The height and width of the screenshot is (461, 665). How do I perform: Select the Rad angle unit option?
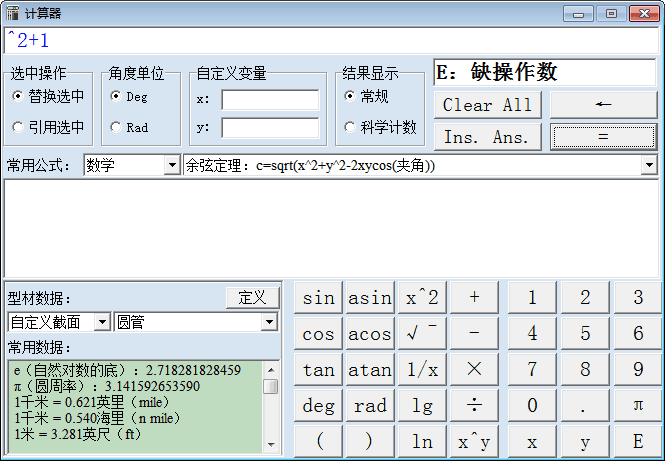[116, 127]
